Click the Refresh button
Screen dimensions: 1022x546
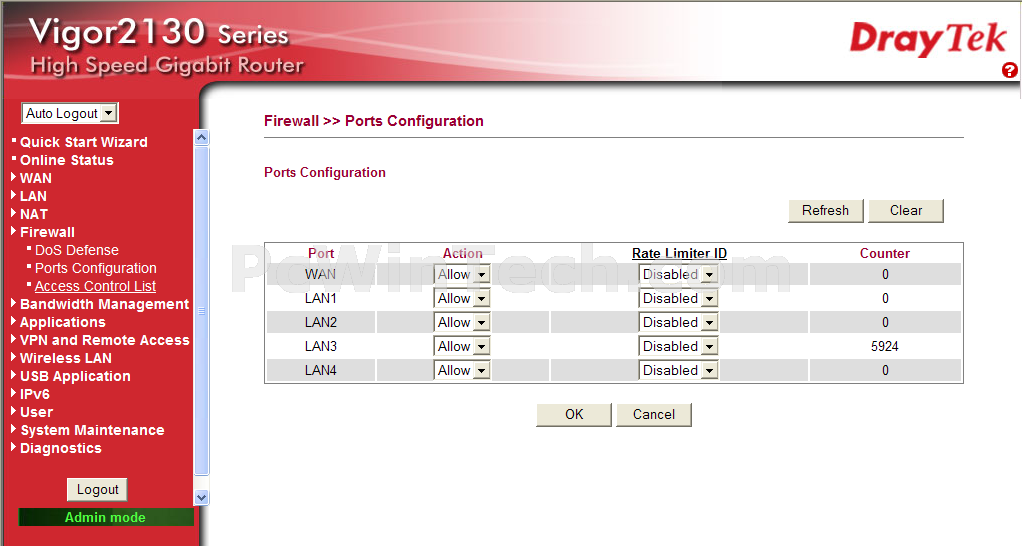tap(825, 211)
